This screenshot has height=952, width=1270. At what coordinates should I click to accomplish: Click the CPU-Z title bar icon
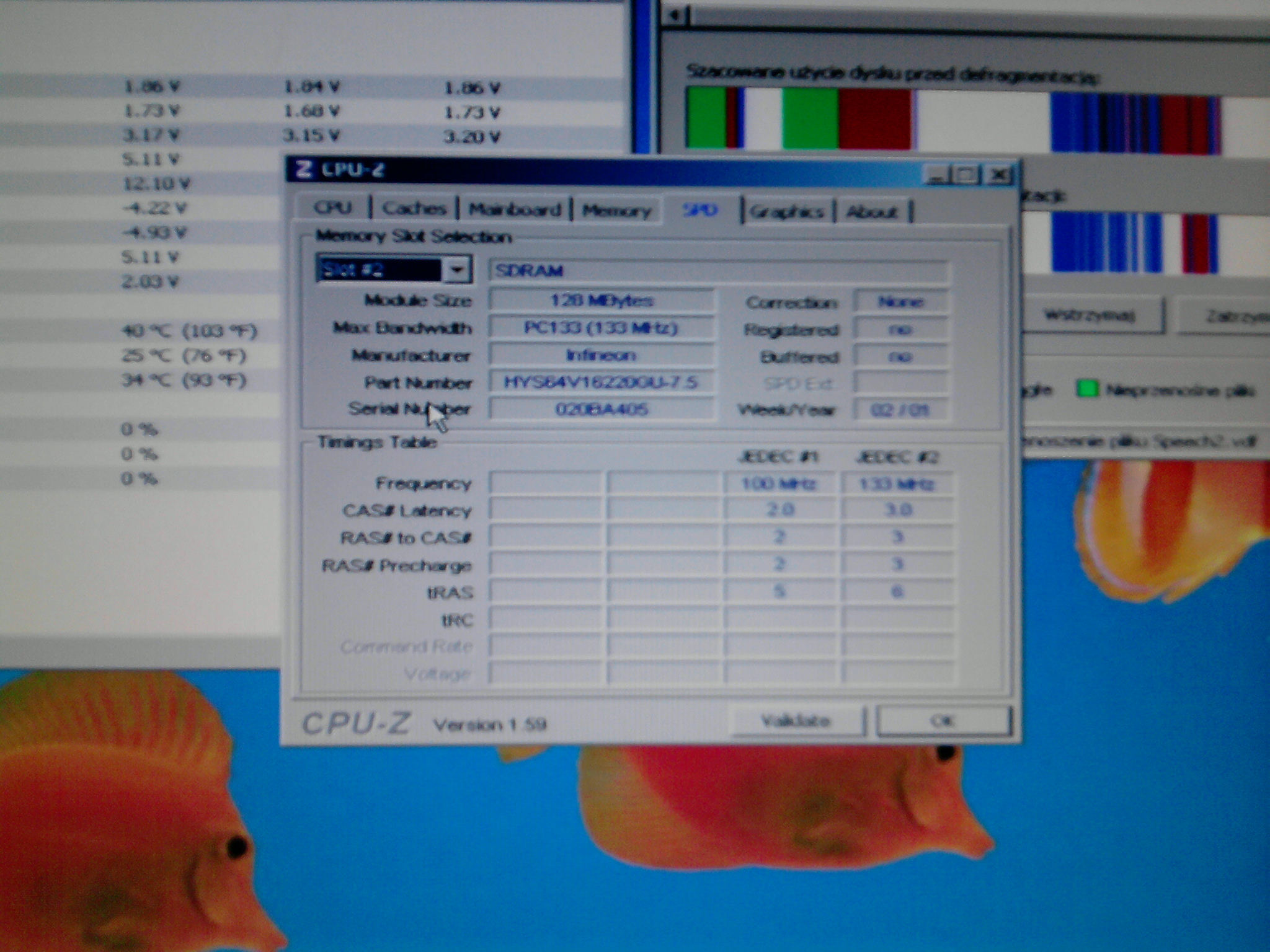304,169
